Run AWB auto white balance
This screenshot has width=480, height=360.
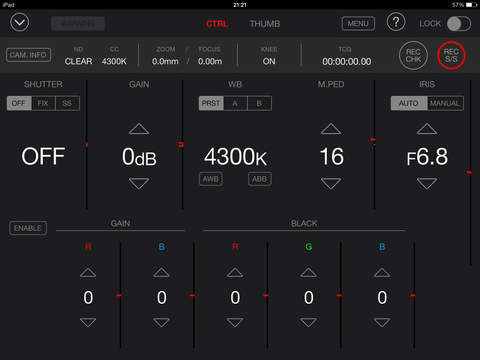click(211, 179)
